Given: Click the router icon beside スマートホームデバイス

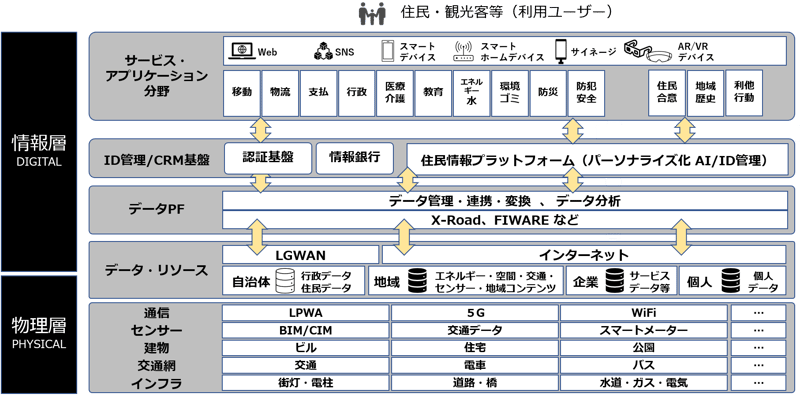Looking at the screenshot, I should (x=463, y=52).
